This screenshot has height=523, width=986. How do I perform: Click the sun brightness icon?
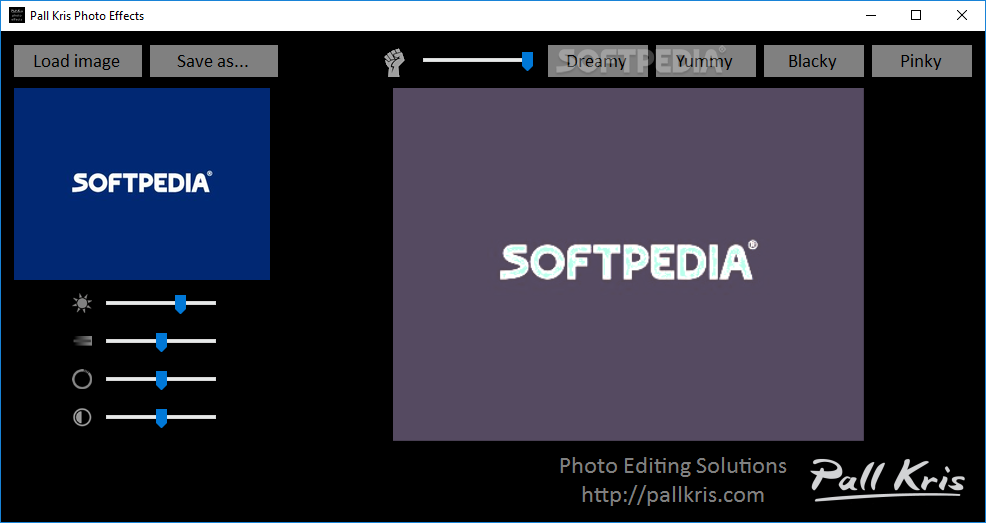[82, 304]
